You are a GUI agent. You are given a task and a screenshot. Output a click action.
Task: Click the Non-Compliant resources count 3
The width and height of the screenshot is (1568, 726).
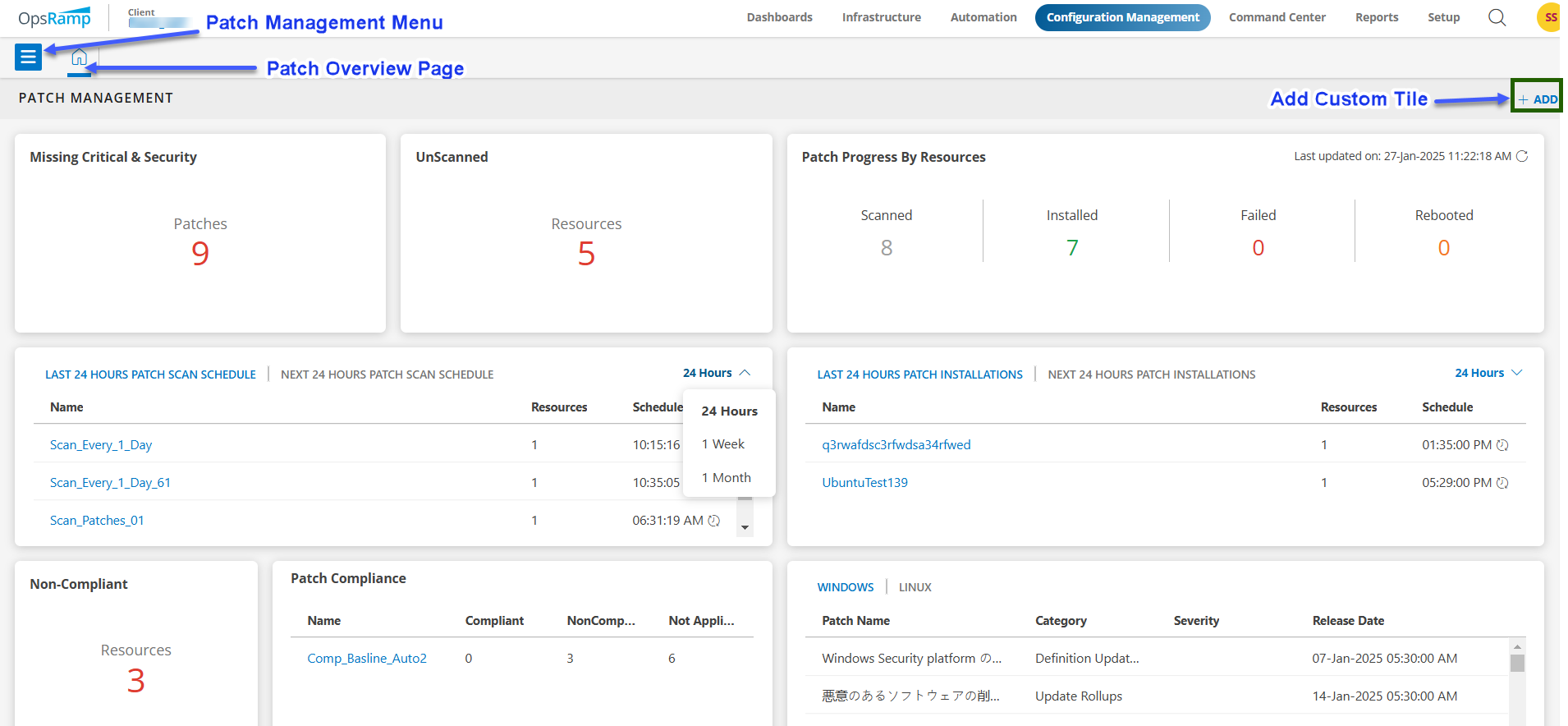click(136, 680)
